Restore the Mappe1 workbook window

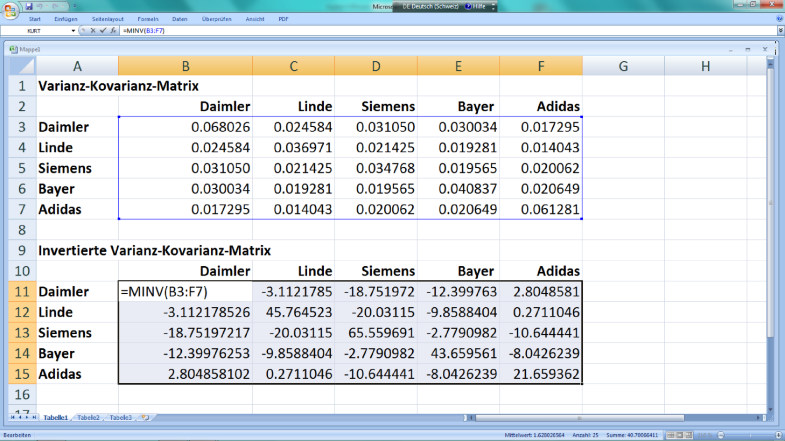coord(747,50)
